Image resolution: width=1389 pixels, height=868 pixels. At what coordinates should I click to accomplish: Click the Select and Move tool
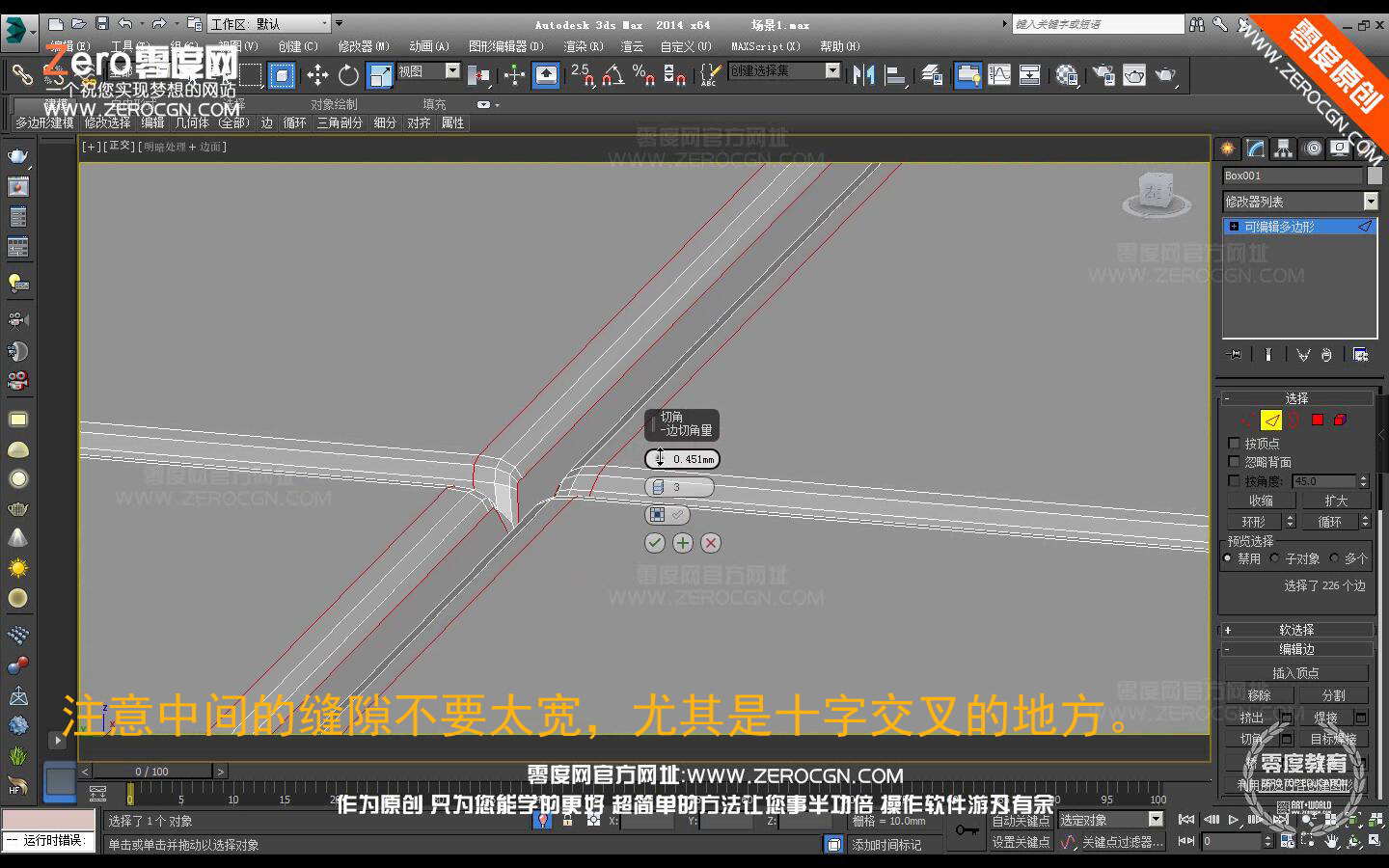[317, 75]
